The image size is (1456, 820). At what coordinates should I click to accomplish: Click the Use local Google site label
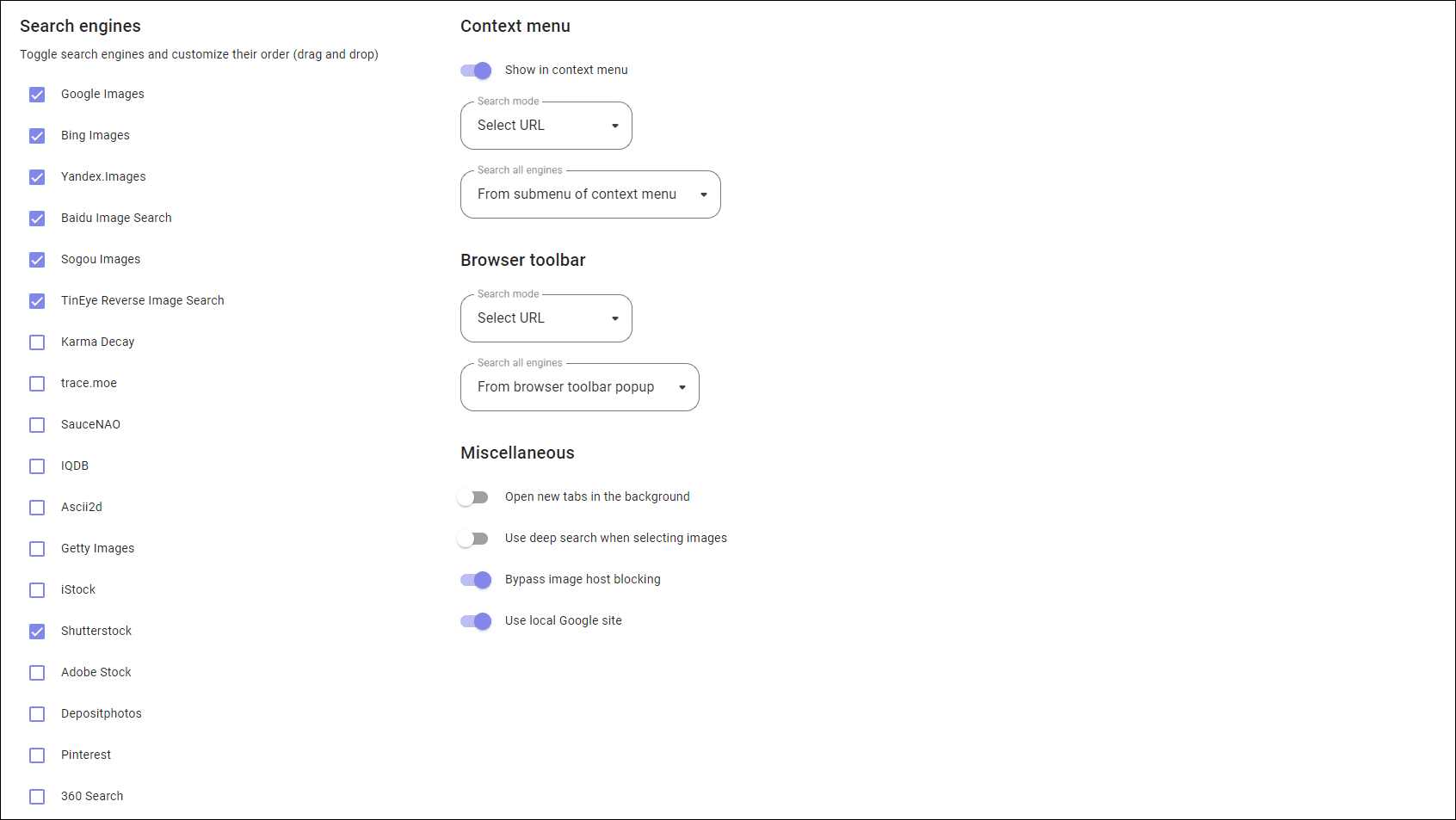[564, 620]
